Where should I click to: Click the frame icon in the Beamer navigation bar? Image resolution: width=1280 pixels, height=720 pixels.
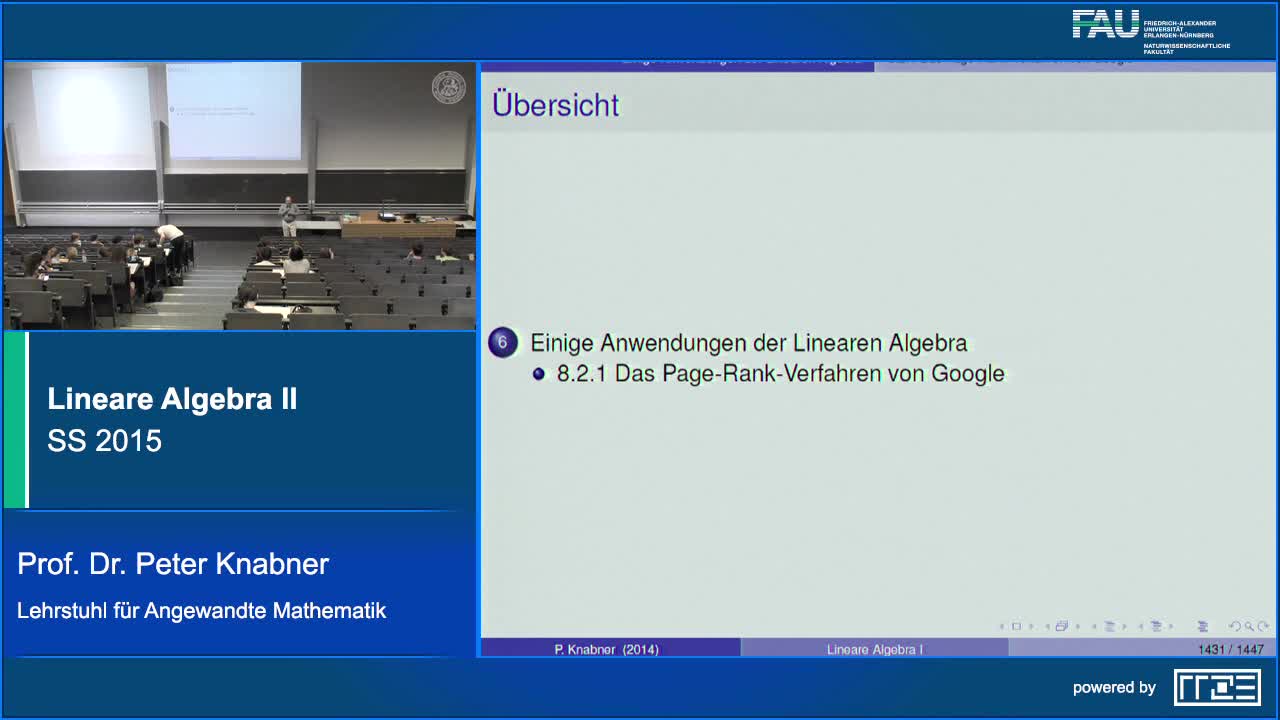[x=1061, y=627]
